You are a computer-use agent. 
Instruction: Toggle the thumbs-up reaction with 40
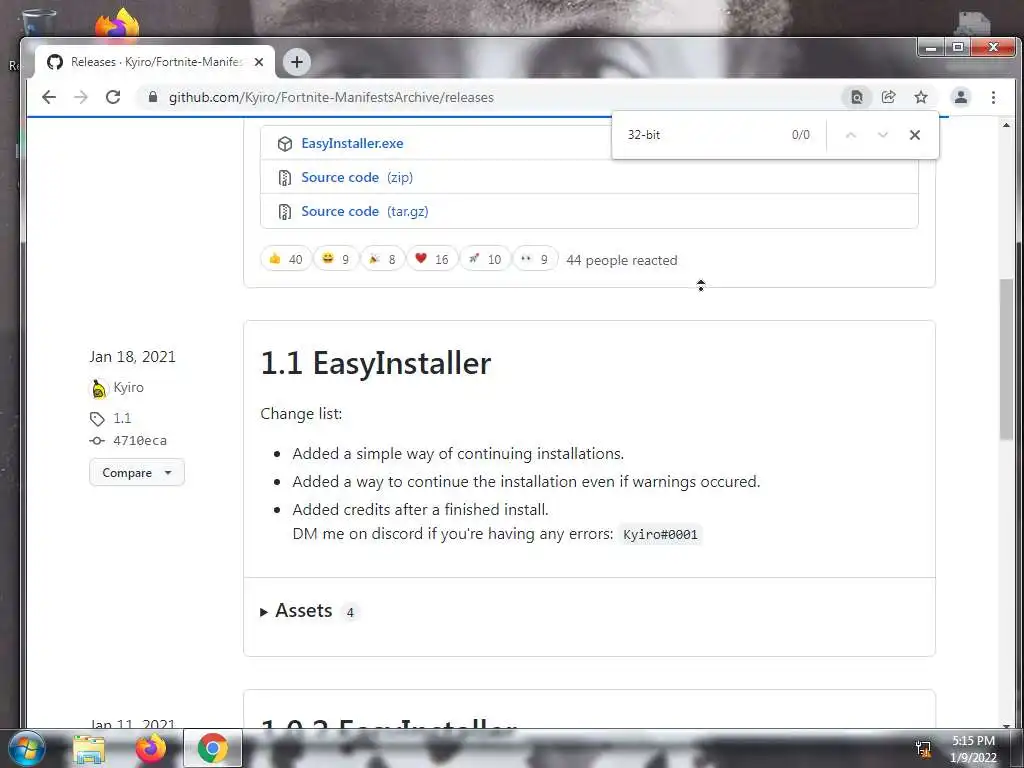coord(286,259)
